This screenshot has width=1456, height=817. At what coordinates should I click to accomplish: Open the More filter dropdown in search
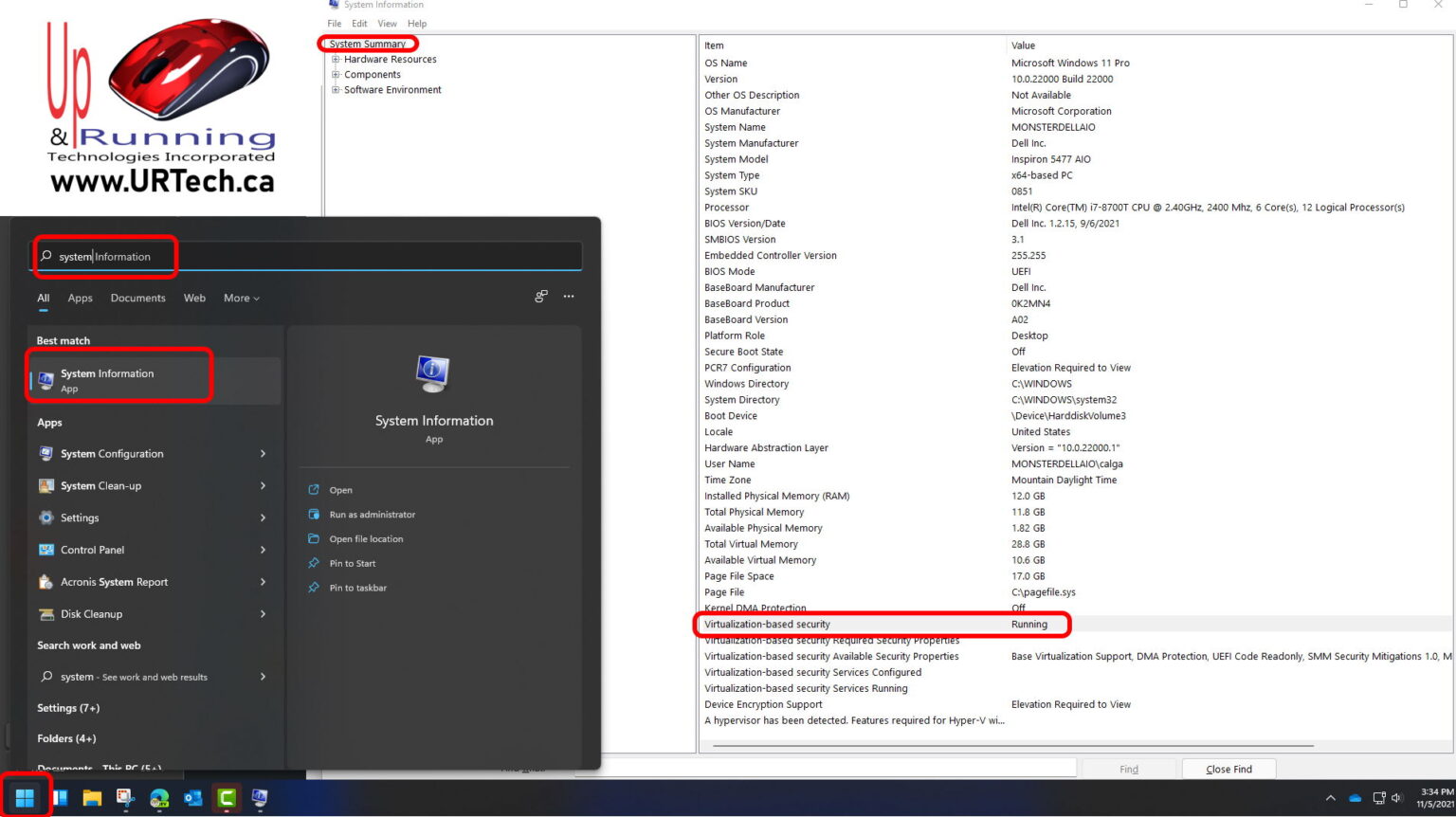(x=241, y=298)
